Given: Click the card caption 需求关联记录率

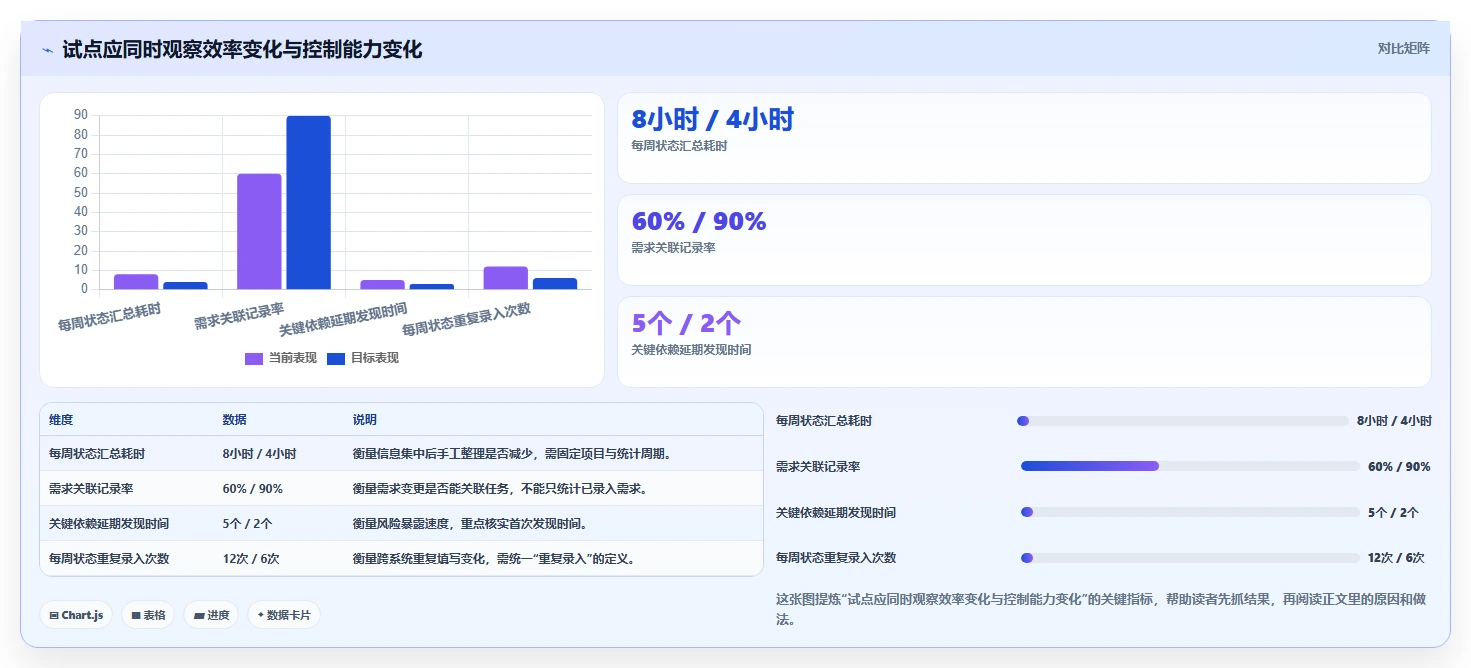Looking at the screenshot, I should click(673, 248).
